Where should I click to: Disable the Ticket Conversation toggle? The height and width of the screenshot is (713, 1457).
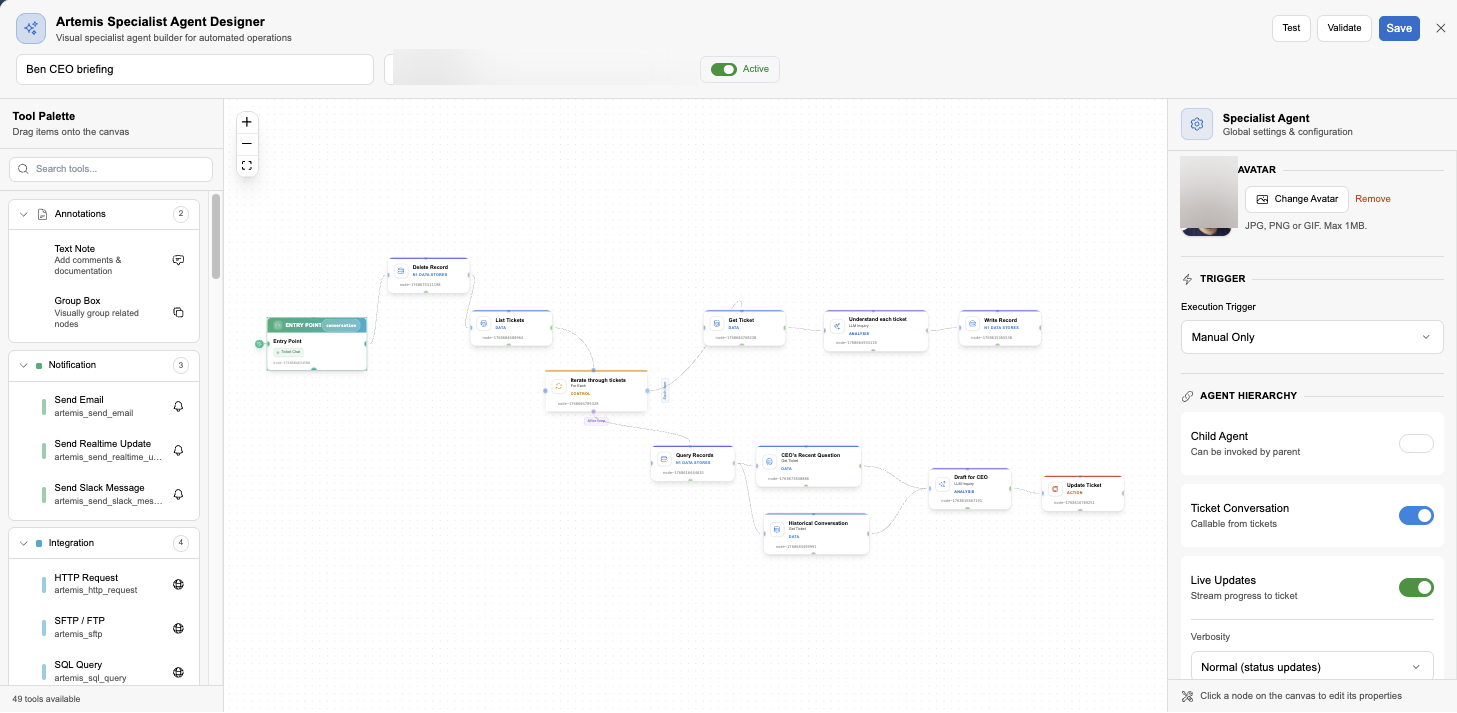[x=1415, y=515]
